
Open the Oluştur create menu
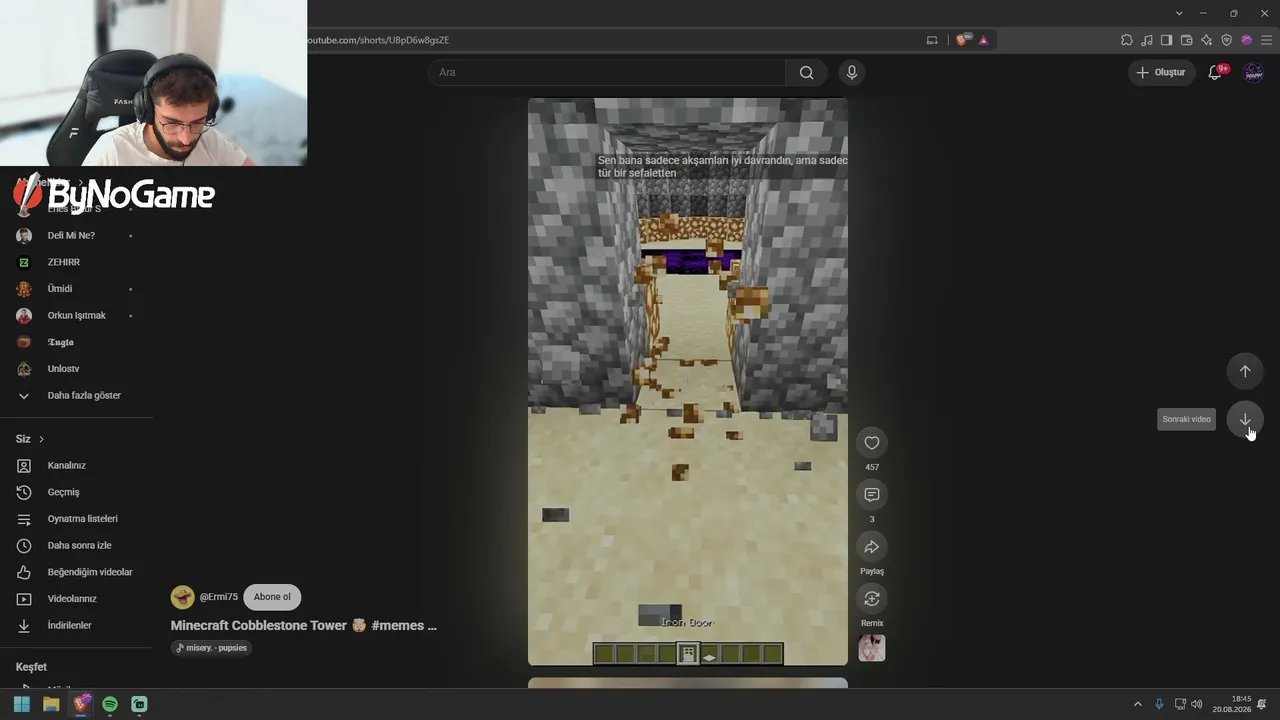click(x=1162, y=72)
